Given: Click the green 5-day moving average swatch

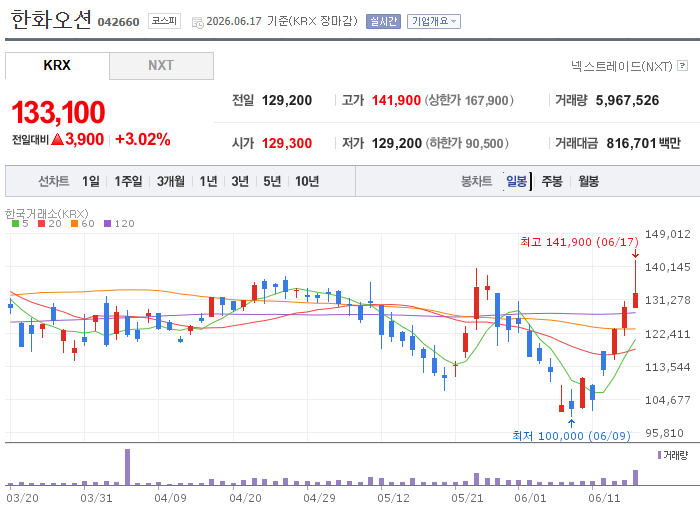Looking at the screenshot, I should [16, 224].
